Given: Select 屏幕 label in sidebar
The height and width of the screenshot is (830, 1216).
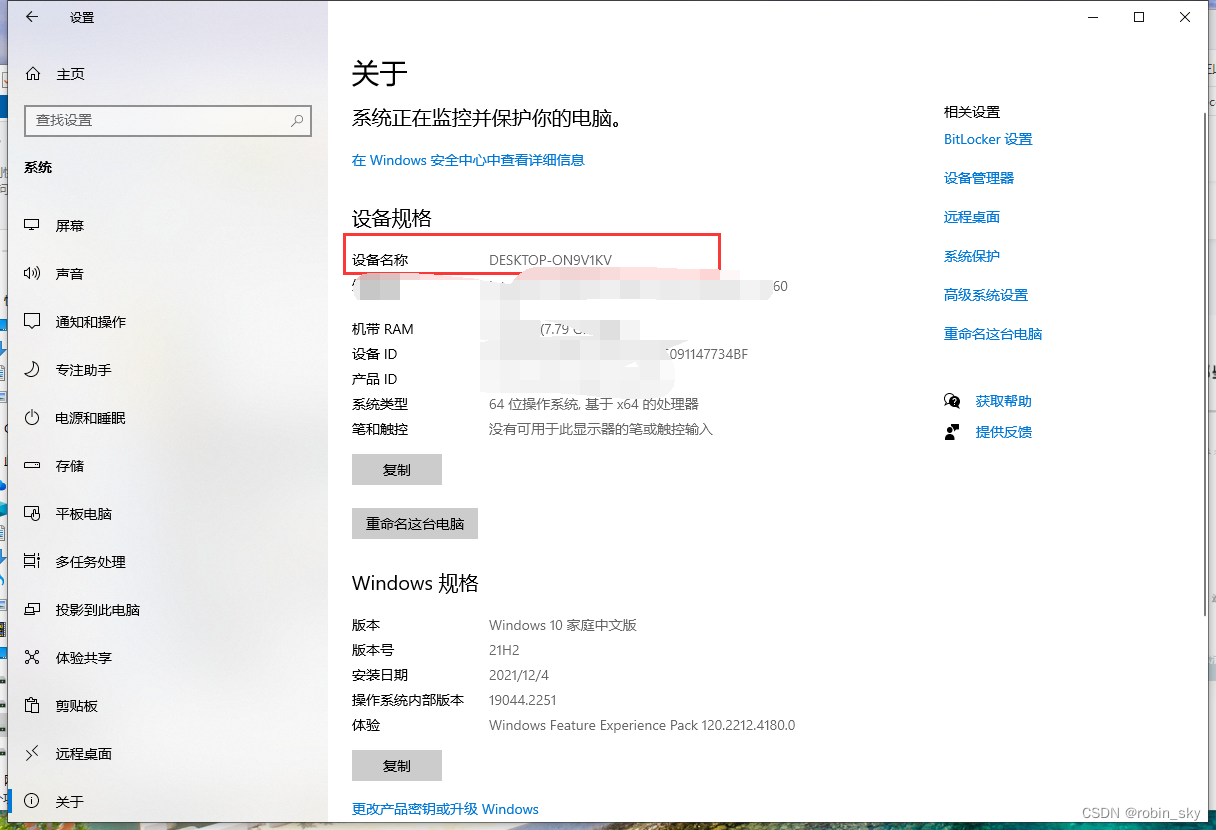Looking at the screenshot, I should coord(70,226).
